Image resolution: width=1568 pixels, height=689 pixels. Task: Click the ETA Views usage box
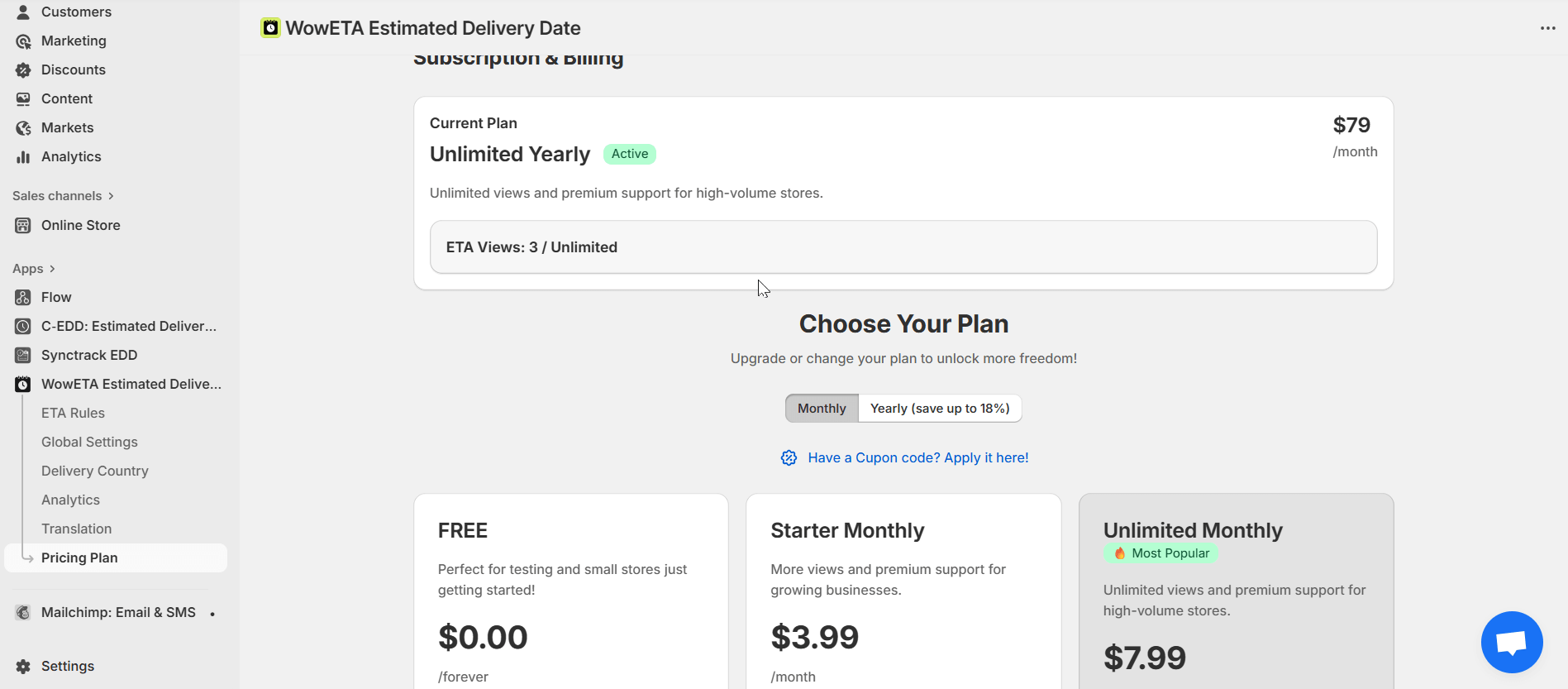tap(903, 246)
